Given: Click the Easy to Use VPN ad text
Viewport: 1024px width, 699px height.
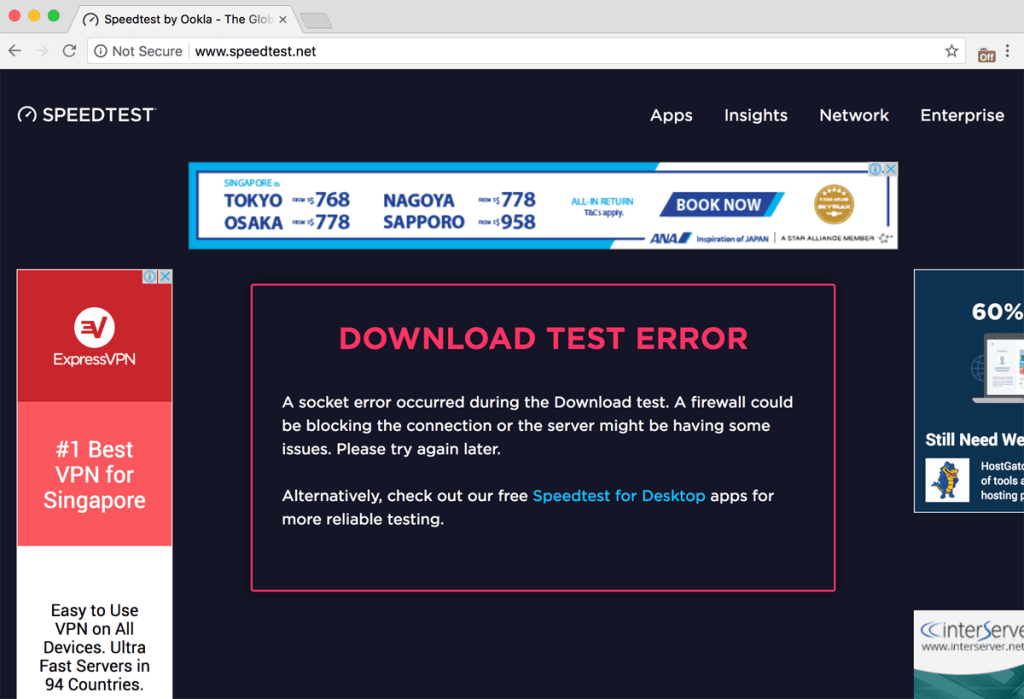Looking at the screenshot, I should 95,647.
